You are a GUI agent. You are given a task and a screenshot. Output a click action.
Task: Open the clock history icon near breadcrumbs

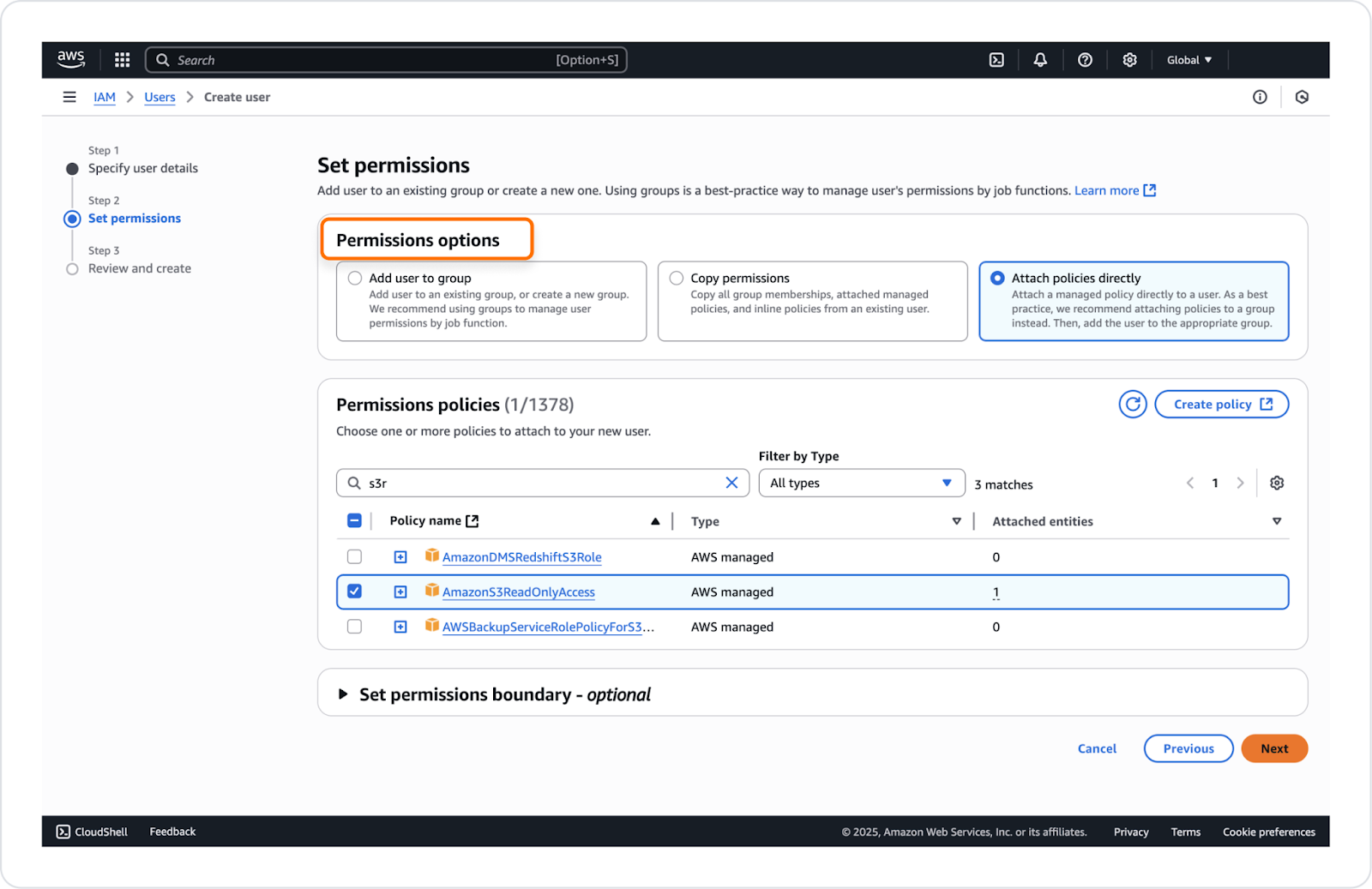(1302, 97)
